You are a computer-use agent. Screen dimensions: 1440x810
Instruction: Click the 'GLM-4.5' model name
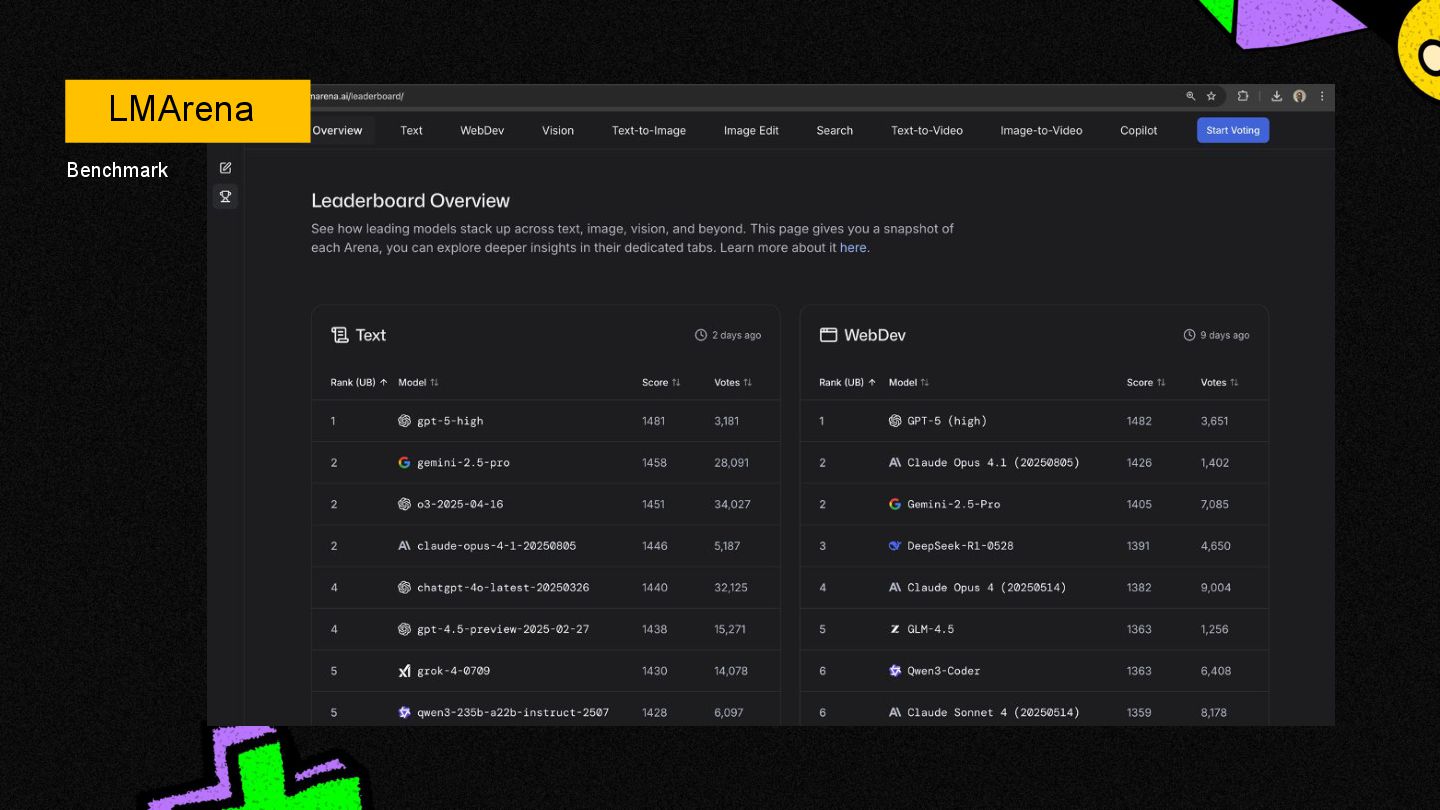pyautogui.click(x=930, y=629)
